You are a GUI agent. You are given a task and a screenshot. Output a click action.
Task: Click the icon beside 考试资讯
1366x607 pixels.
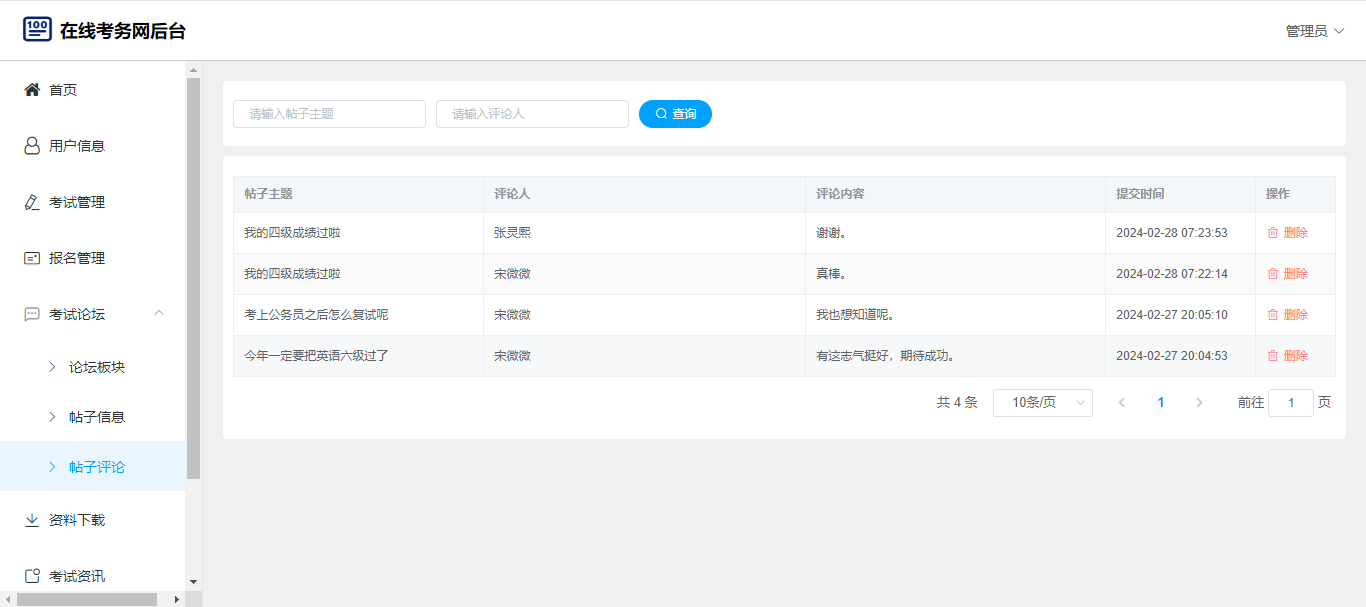point(32,576)
